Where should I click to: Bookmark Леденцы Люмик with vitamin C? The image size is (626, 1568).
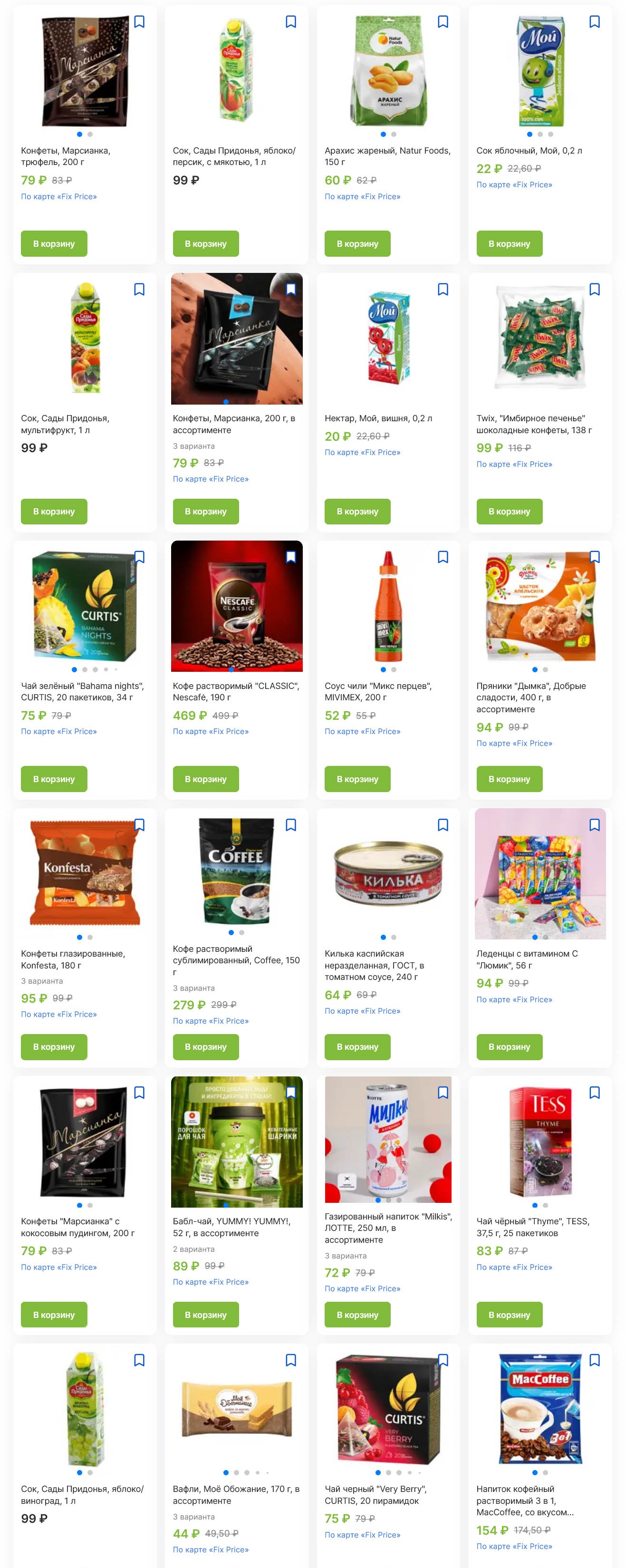594,825
